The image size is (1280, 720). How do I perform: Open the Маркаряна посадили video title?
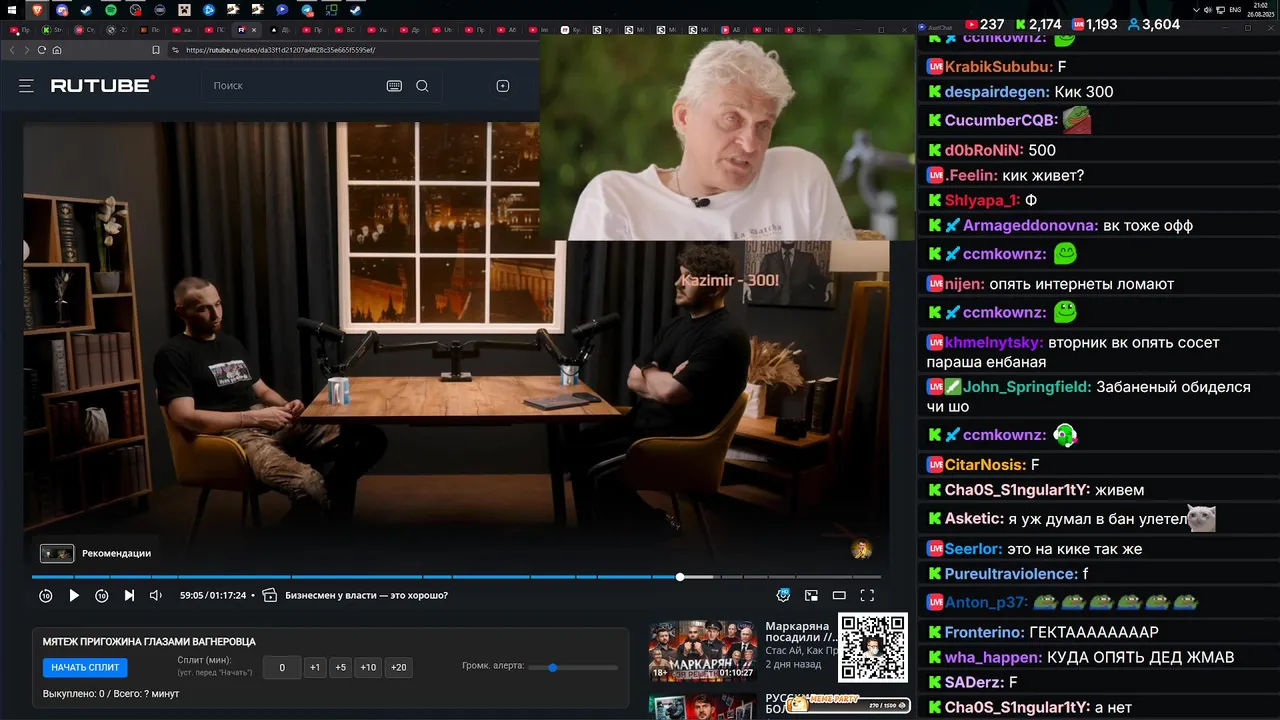(801, 632)
